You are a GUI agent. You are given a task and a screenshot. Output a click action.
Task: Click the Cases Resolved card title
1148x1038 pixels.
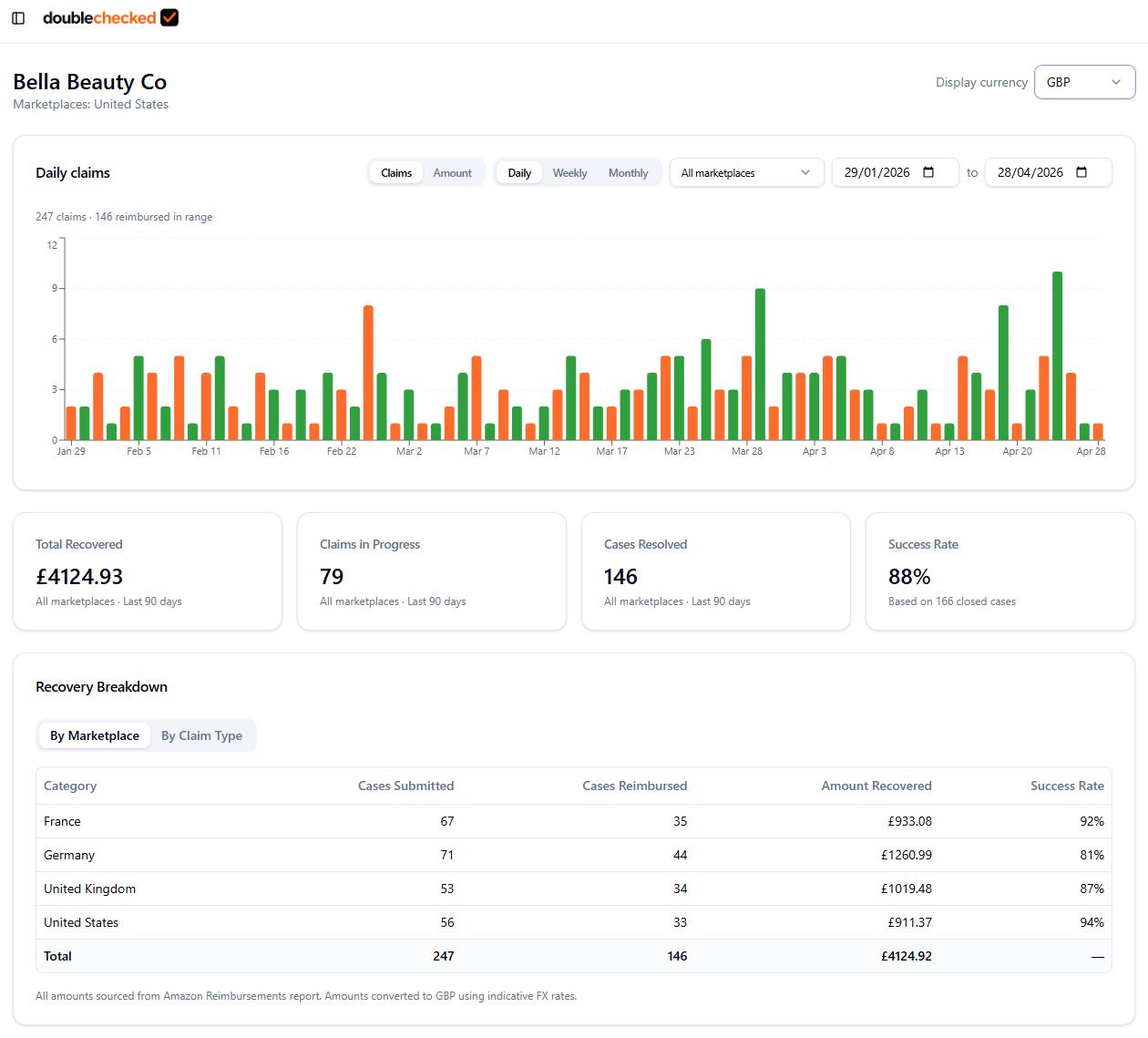[645, 544]
